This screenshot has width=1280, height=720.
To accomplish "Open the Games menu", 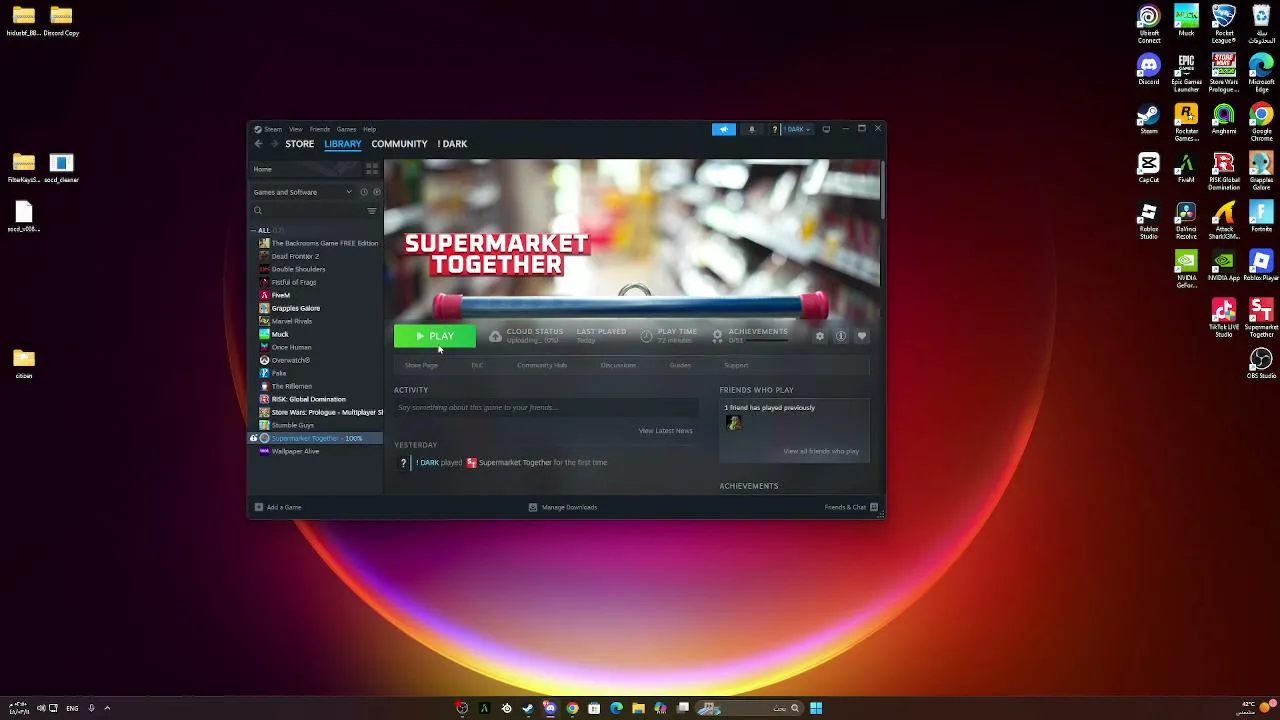I will (346, 129).
